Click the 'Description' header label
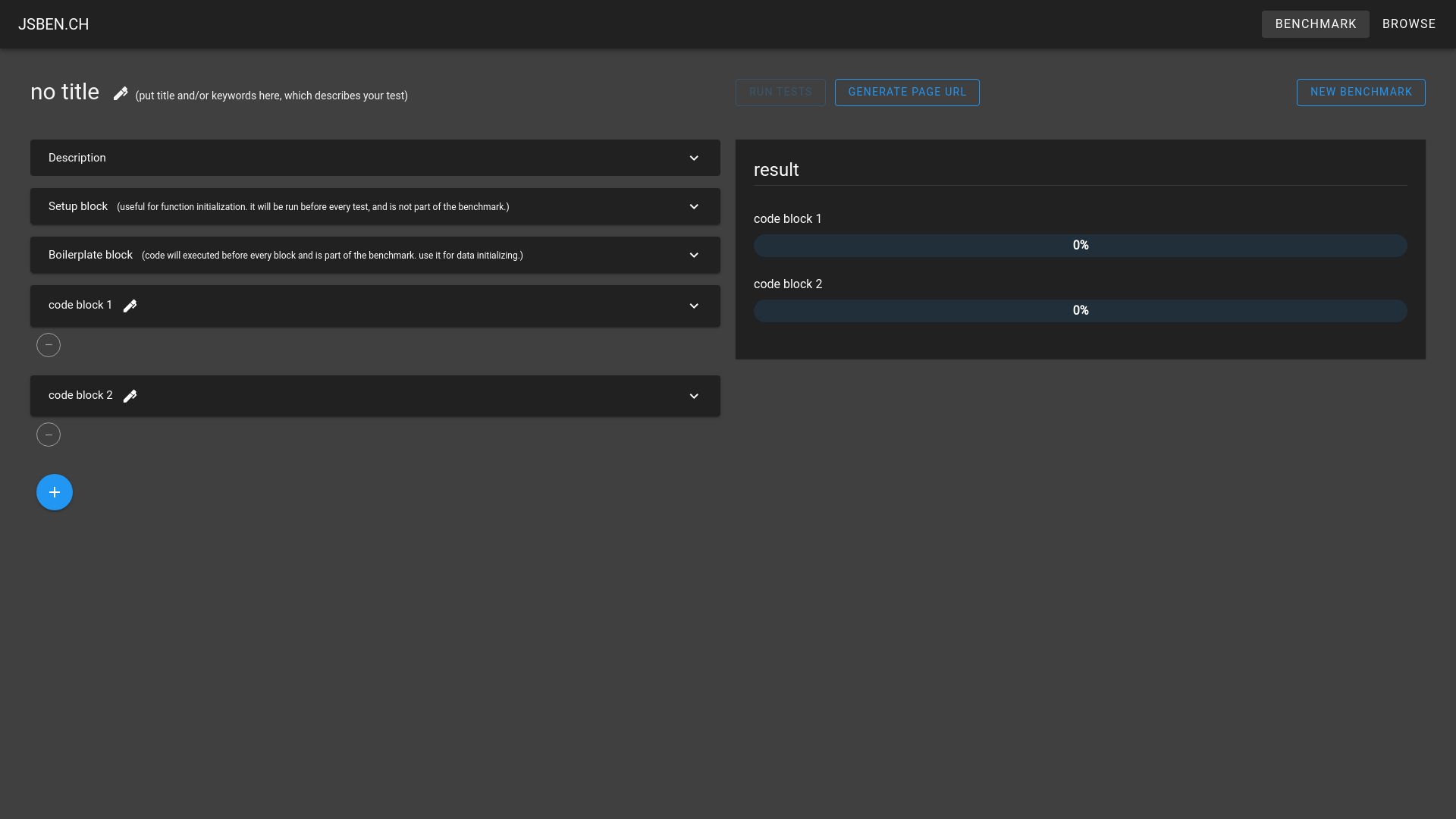This screenshot has width=1456, height=819. tap(77, 158)
